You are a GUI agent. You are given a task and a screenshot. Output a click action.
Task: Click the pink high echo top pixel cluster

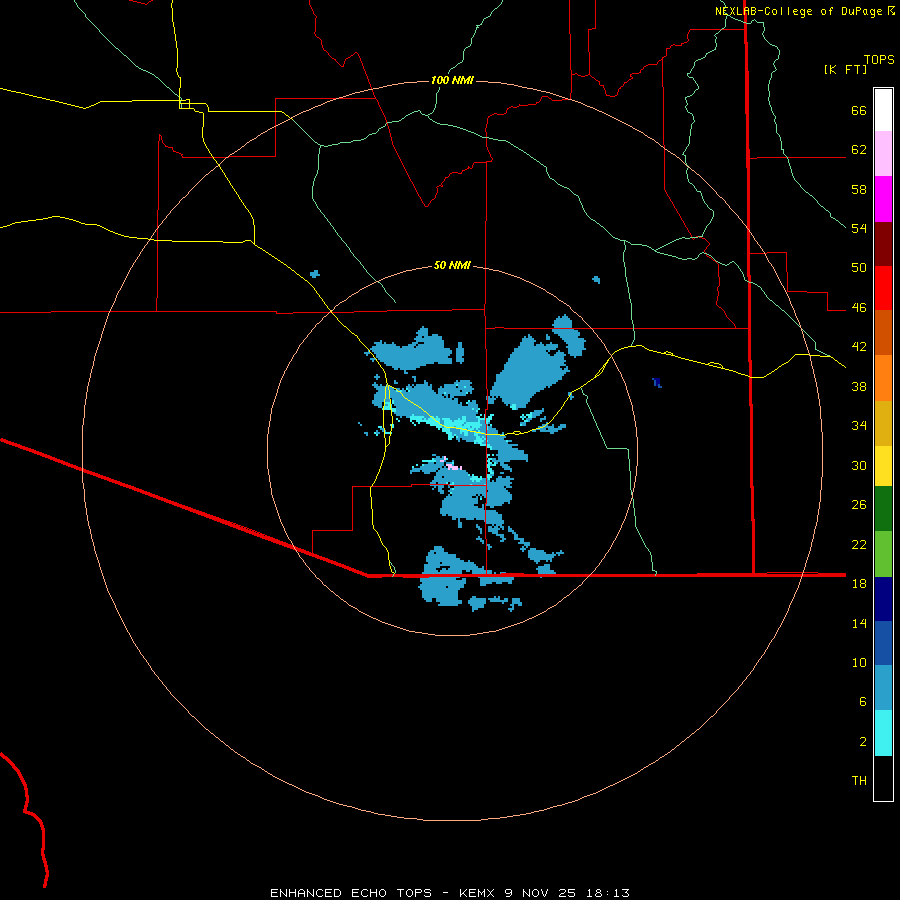[x=452, y=467]
